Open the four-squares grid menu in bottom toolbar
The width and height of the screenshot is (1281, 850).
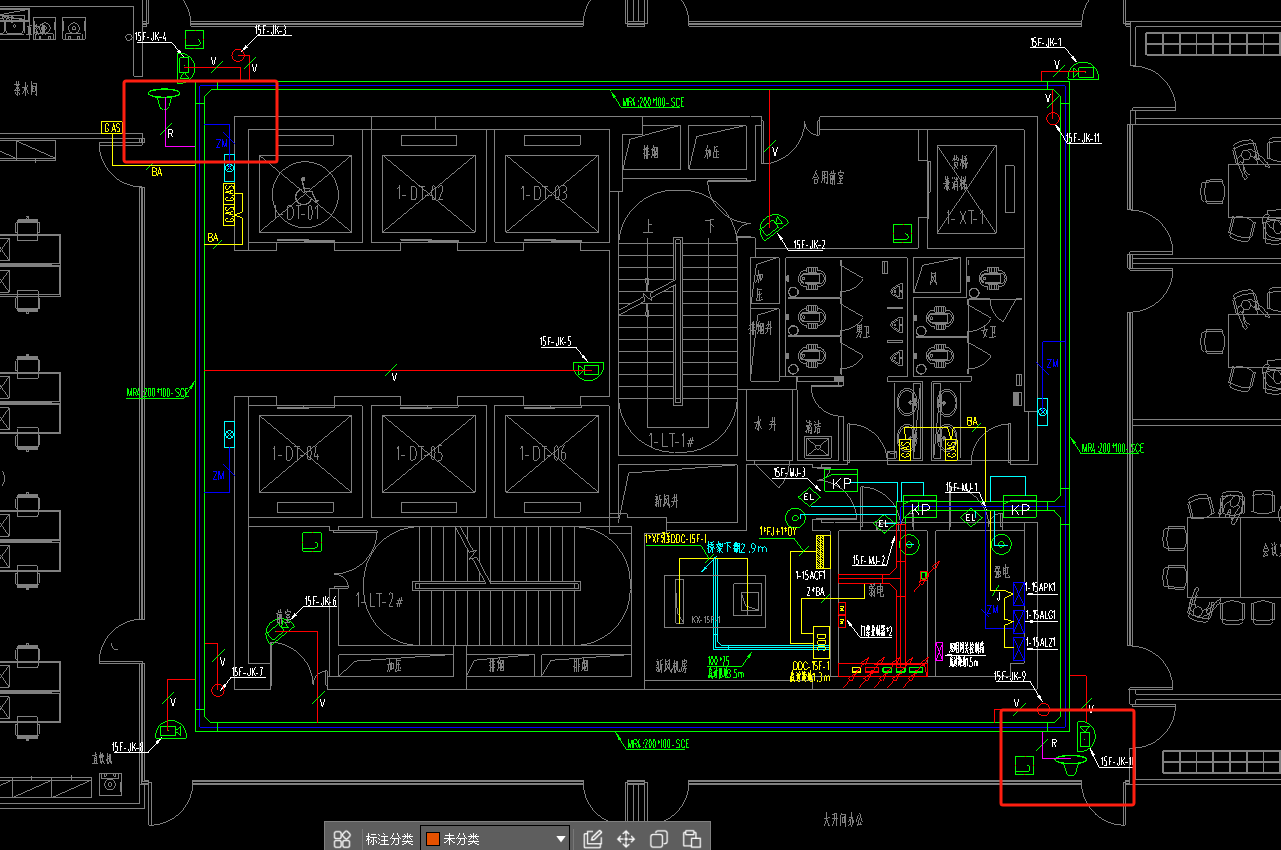pos(342,839)
